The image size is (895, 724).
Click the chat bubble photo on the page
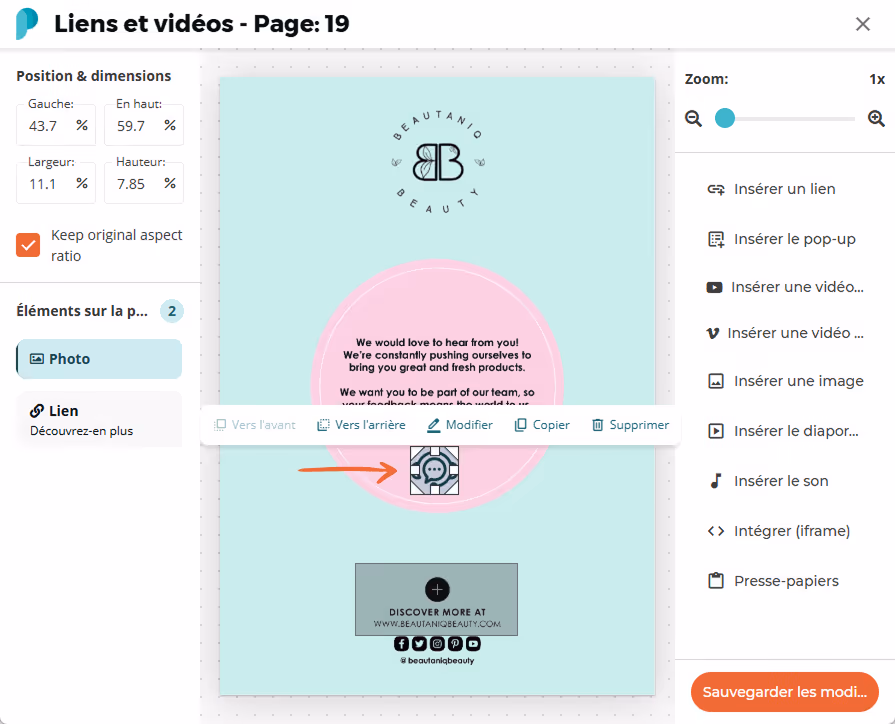pos(434,470)
